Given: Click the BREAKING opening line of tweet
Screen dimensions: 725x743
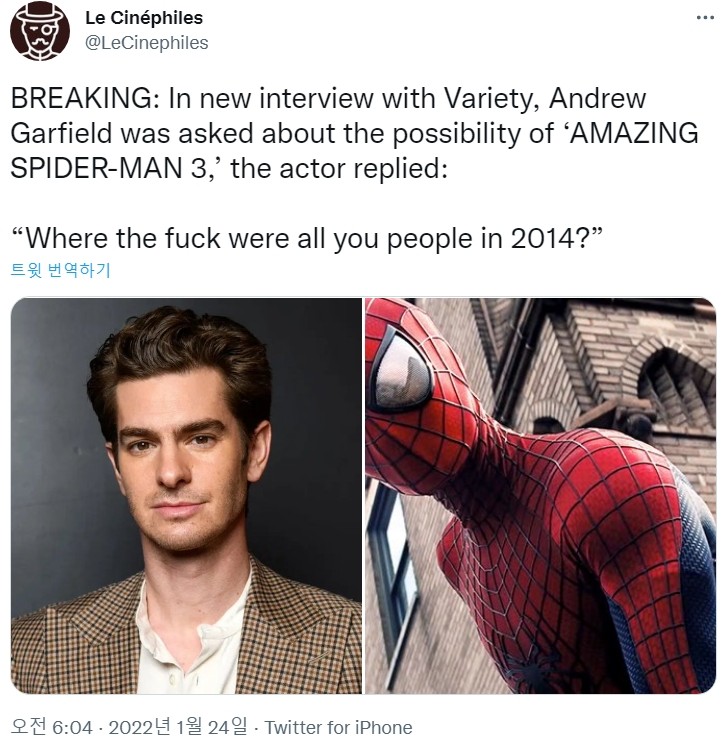Looking at the screenshot, I should coord(328,99).
